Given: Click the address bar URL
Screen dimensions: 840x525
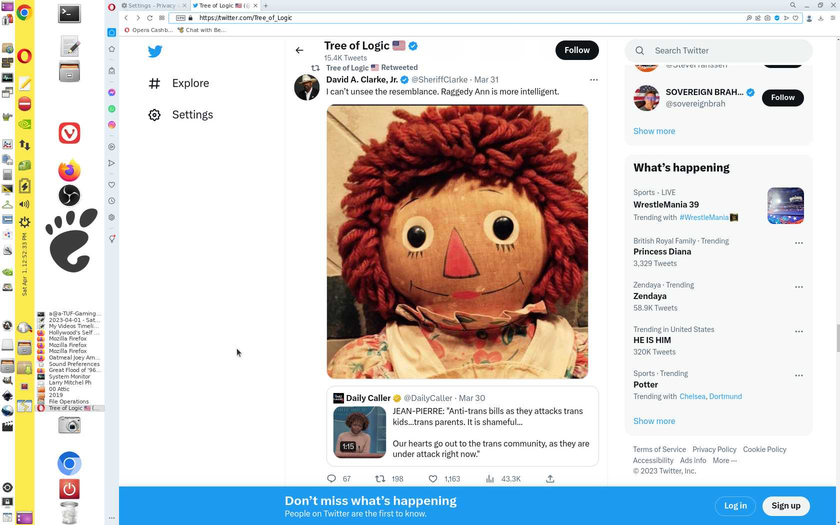Looking at the screenshot, I should tap(245, 18).
